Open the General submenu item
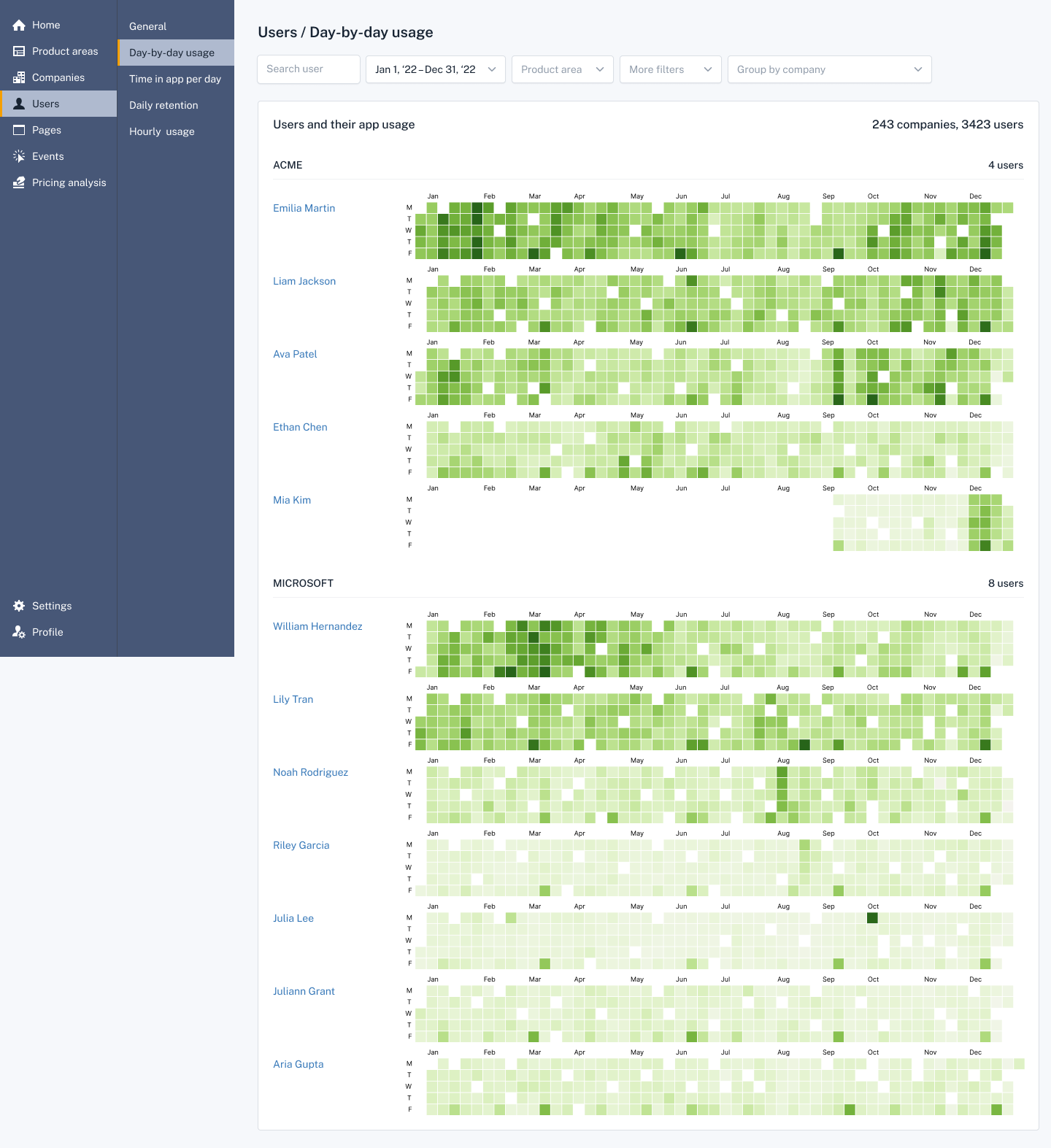This screenshot has width=1051, height=1148. (148, 27)
